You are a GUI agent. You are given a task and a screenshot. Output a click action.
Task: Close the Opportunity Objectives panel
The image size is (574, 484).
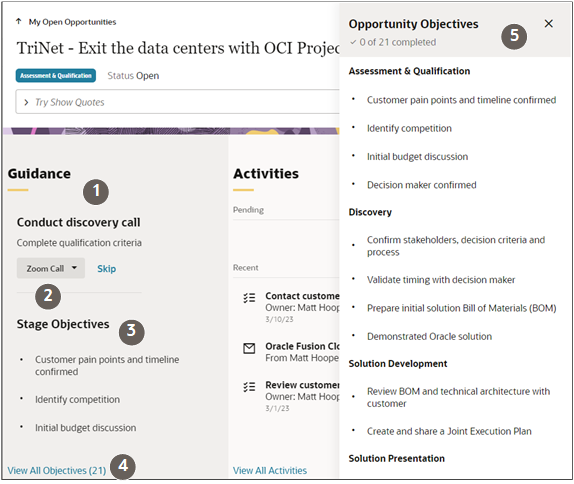pos(548,23)
